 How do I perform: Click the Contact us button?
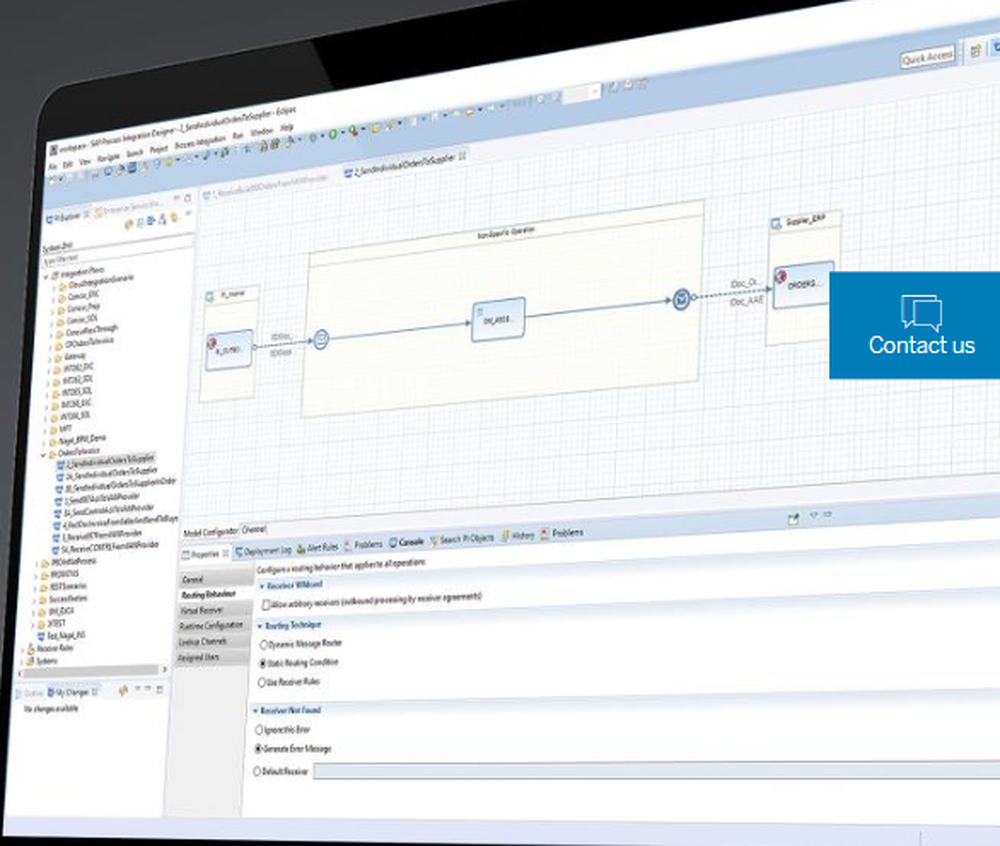(x=915, y=325)
